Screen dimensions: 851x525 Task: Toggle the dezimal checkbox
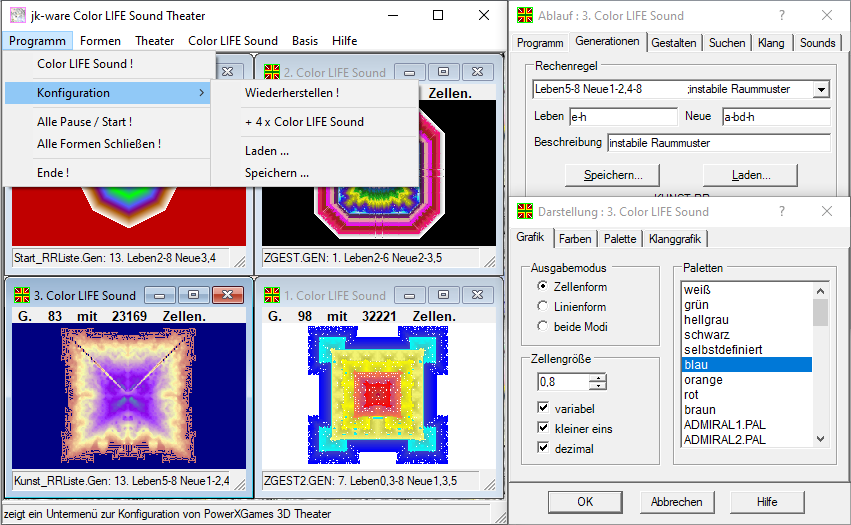[543, 447]
